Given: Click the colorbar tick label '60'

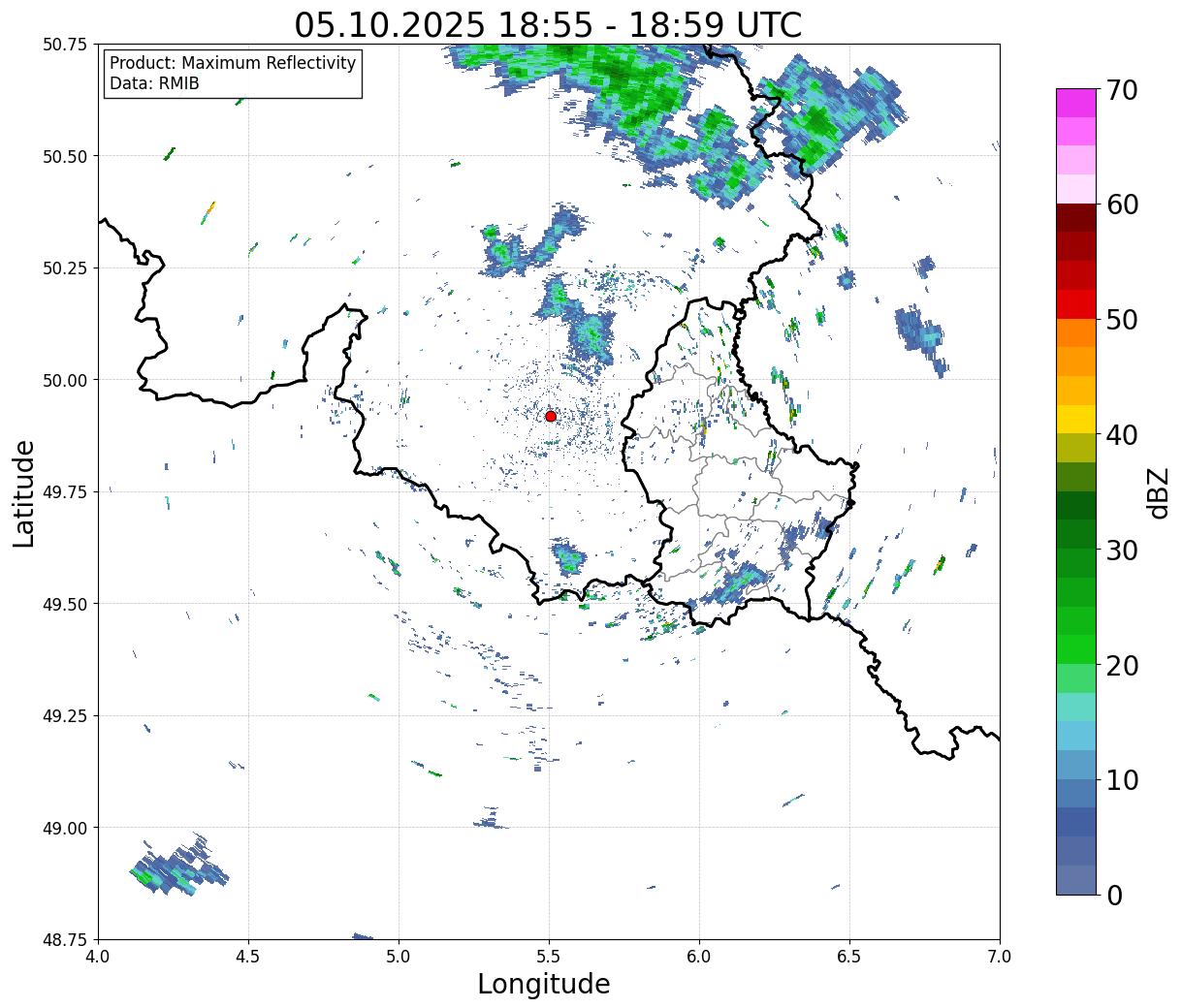Looking at the screenshot, I should click(x=1121, y=205).
